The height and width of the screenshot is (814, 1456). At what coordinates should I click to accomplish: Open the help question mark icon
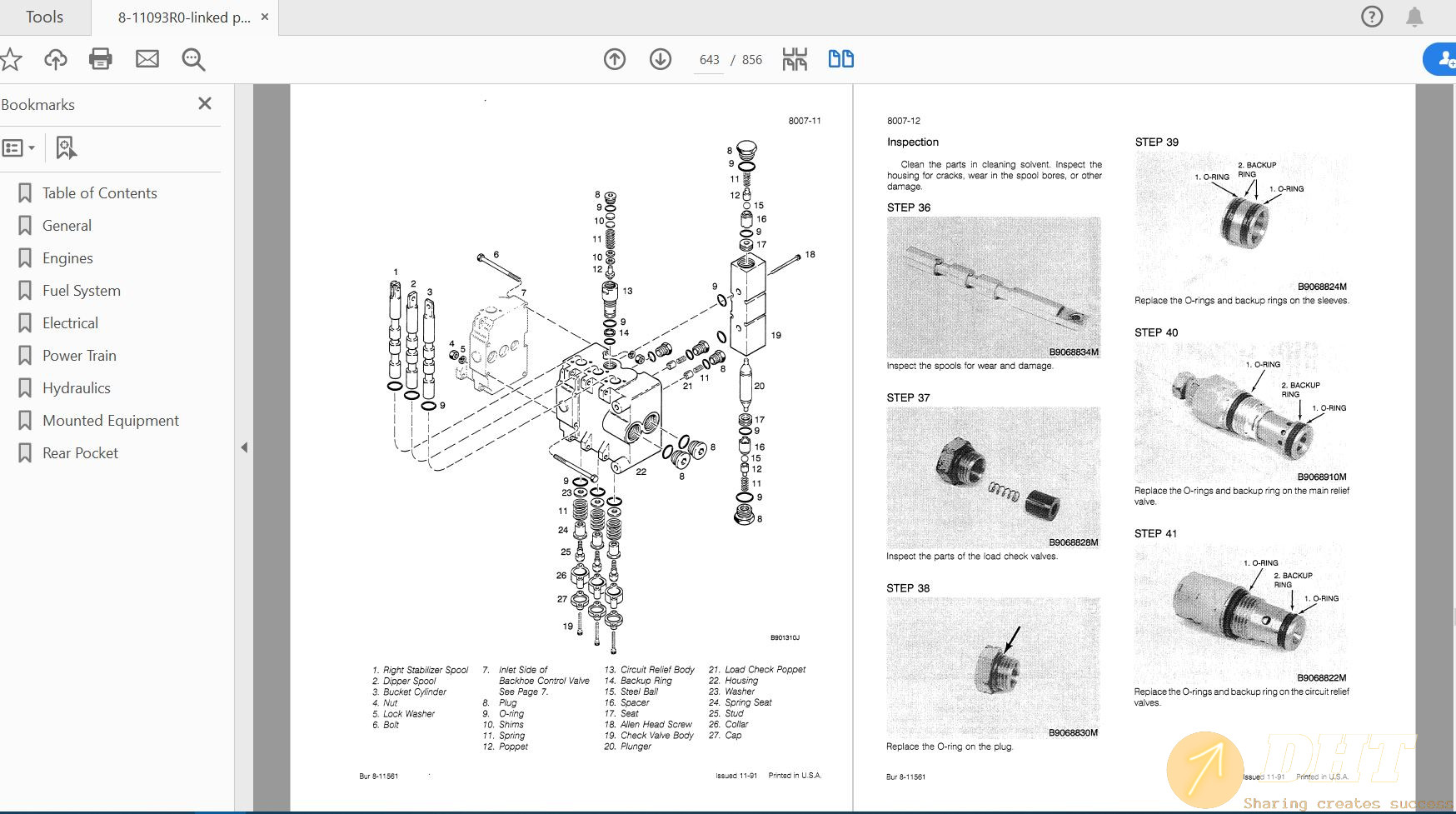click(1371, 17)
